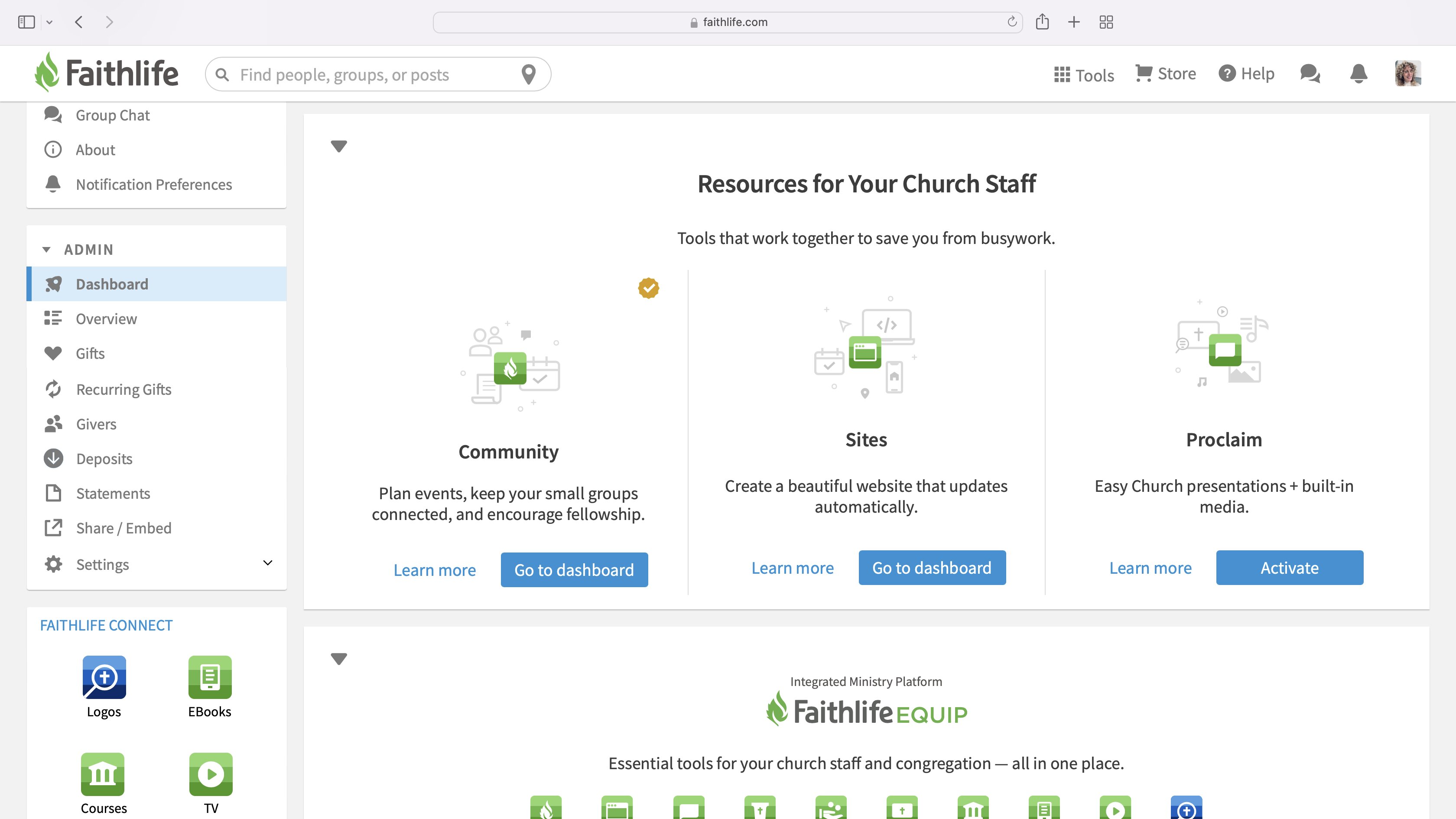The width and height of the screenshot is (1456, 819).
Task: Expand the Settings submenu chevron
Action: 268,563
